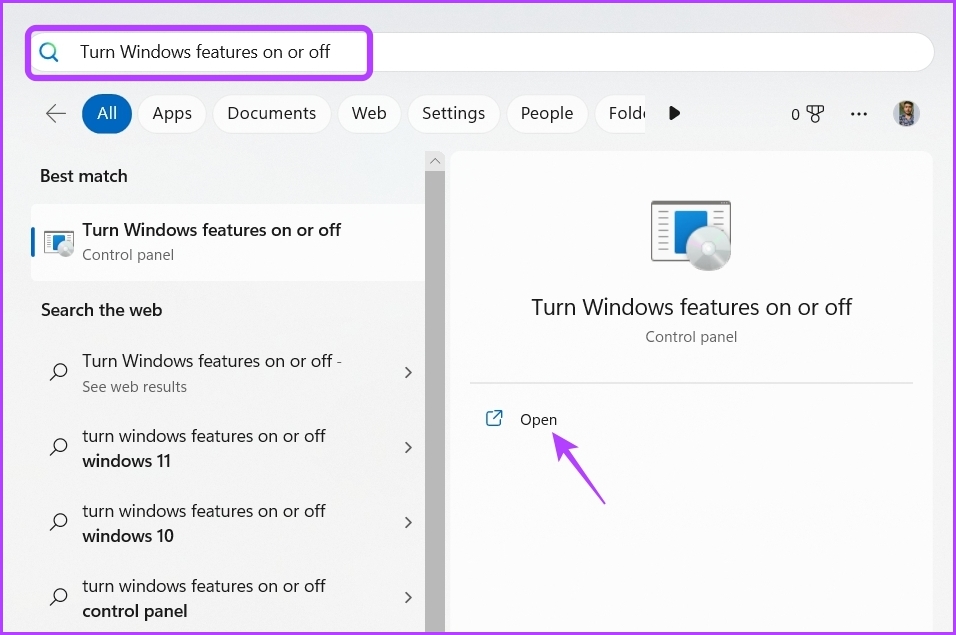Click search icon beside 'windows 10' suggestion
The height and width of the screenshot is (635, 956).
pos(59,522)
